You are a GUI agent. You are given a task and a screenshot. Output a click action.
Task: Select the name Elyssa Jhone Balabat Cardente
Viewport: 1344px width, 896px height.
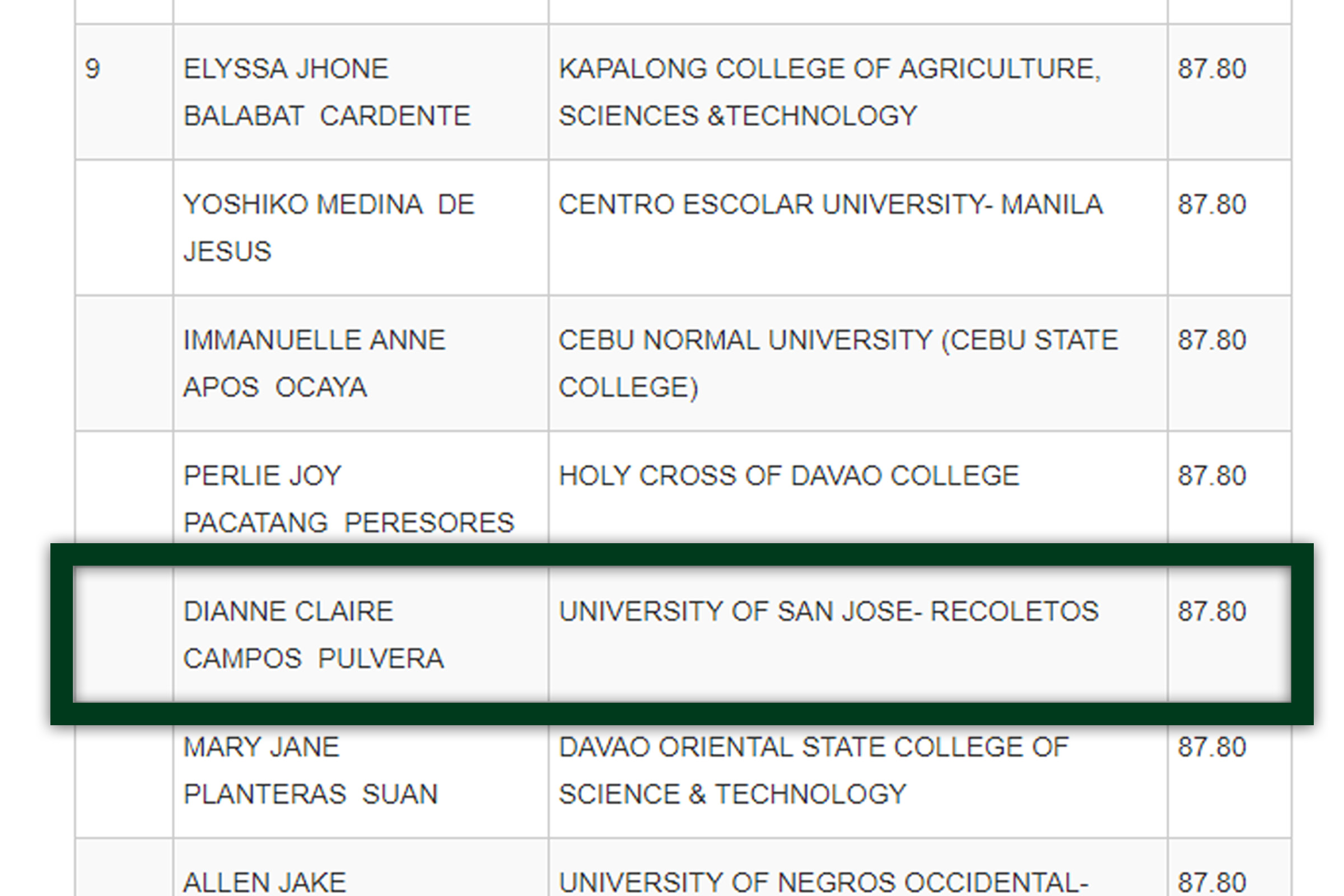pos(327,92)
